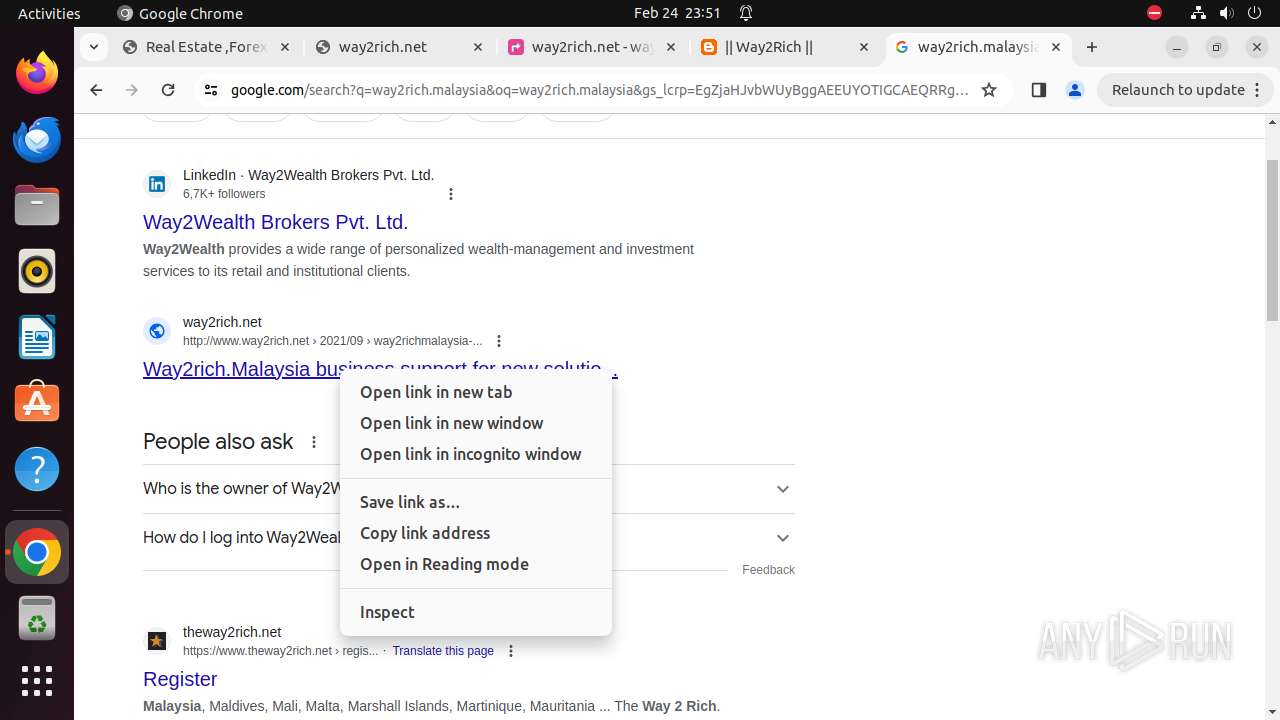Close the way2rich.net tab
Screen dimensions: 1280x720
pos(477,47)
